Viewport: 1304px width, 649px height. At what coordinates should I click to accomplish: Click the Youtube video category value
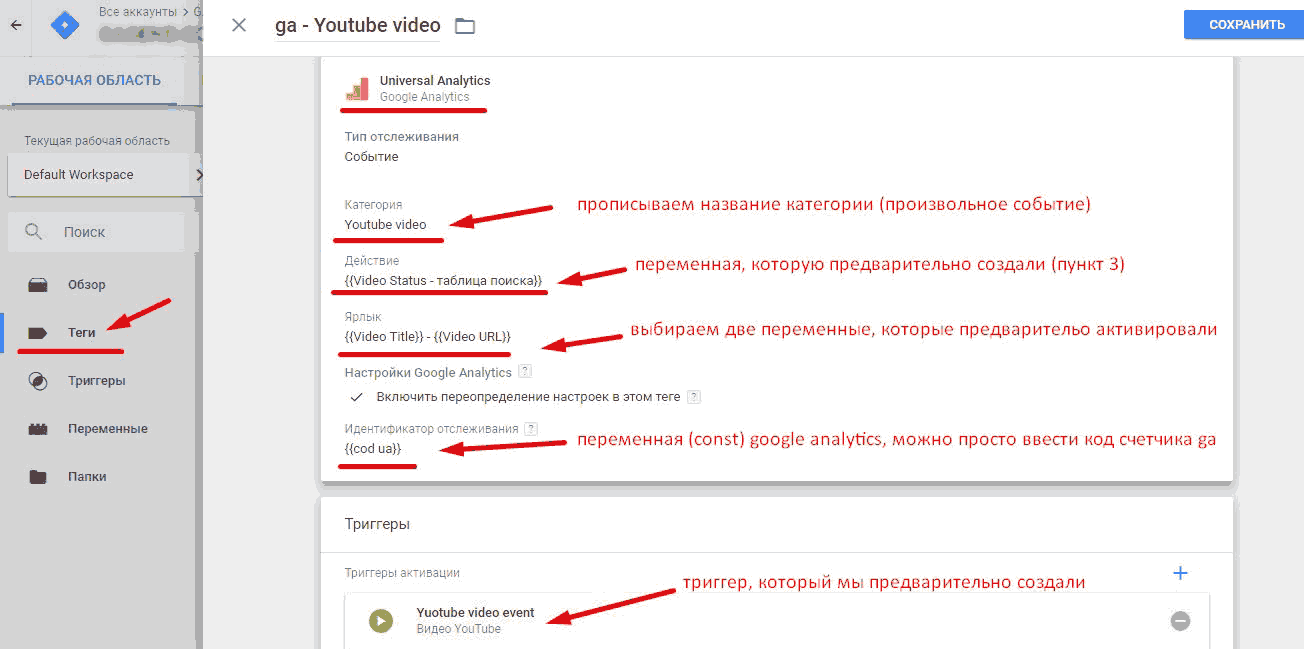pos(385,225)
